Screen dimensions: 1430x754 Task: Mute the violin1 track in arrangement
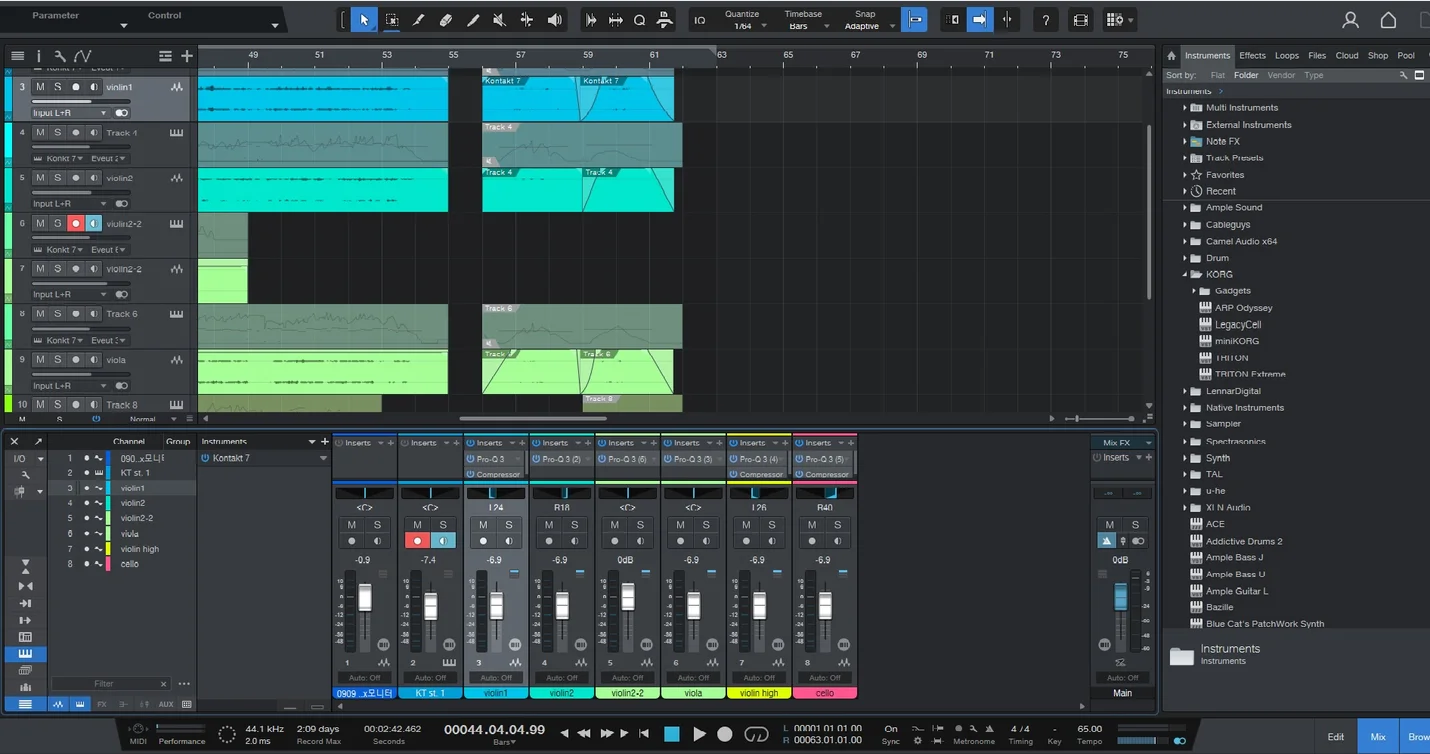tap(40, 87)
